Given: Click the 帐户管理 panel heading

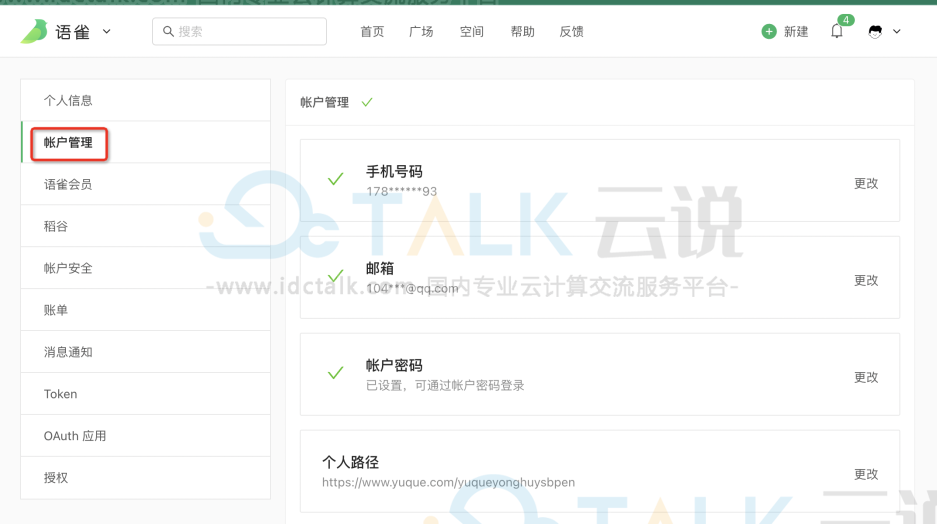Looking at the screenshot, I should 324,102.
